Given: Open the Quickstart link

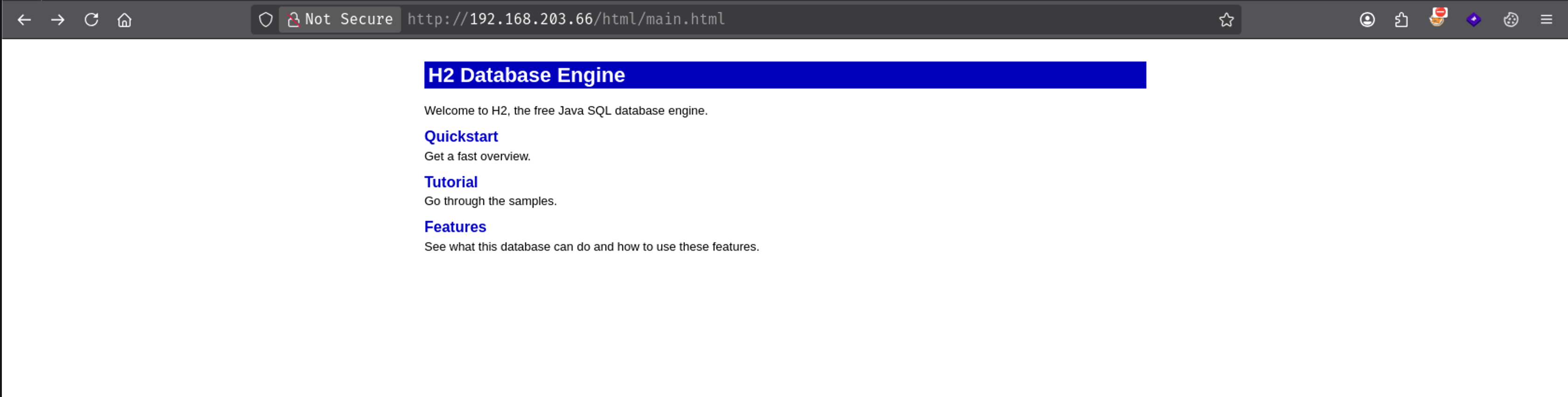Looking at the screenshot, I should 461,136.
